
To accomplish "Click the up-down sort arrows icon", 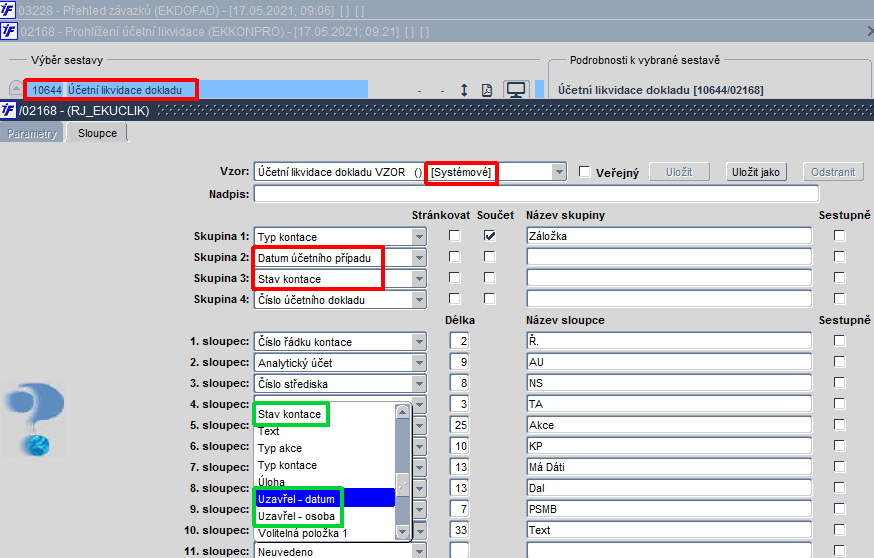I will (464, 90).
